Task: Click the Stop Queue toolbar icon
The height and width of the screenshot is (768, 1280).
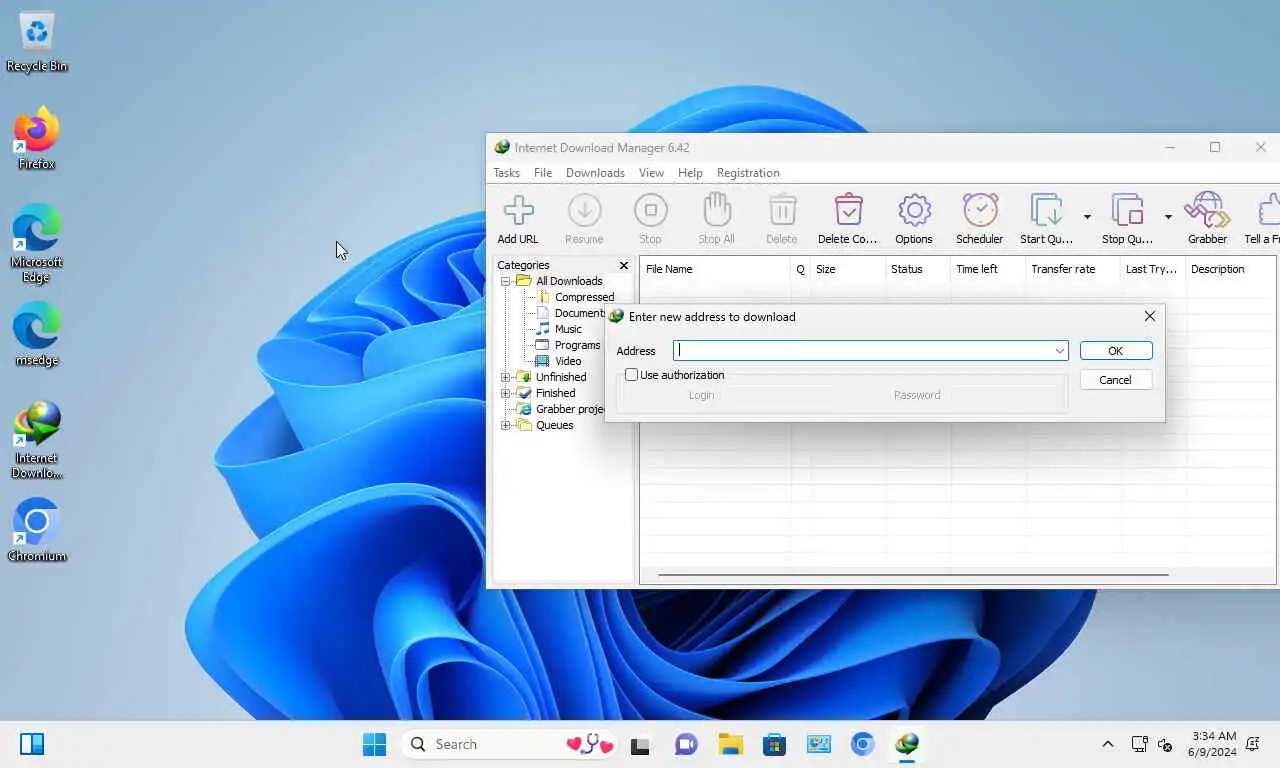Action: [x=1127, y=211]
